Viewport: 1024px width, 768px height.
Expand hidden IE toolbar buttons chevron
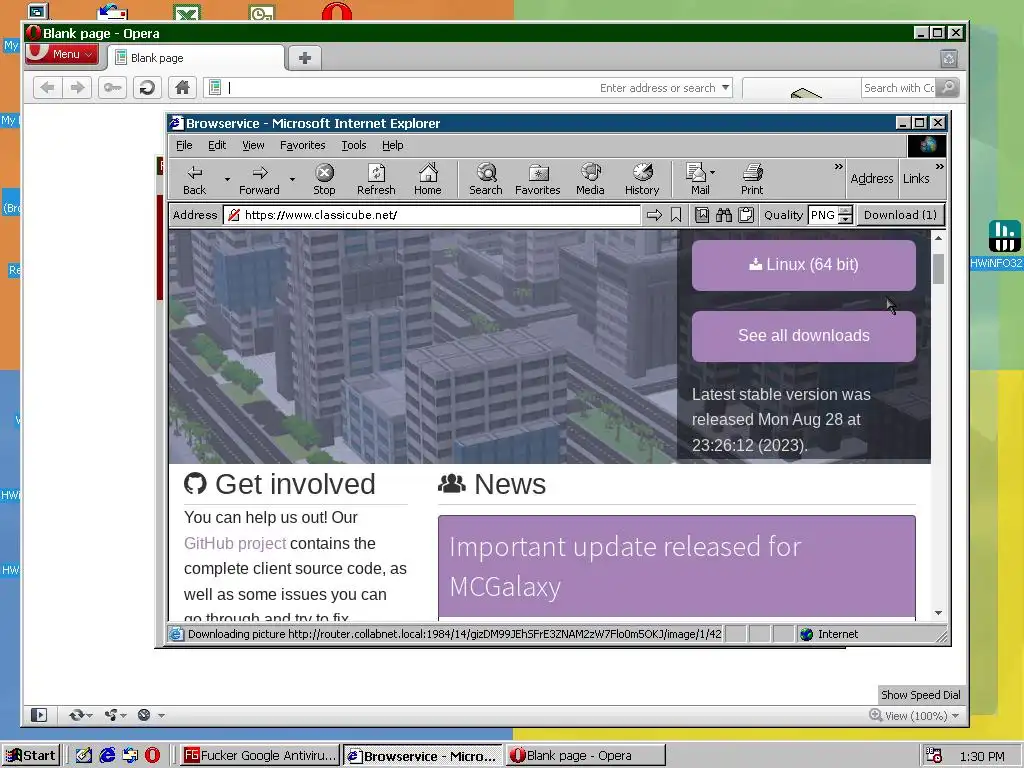click(839, 167)
